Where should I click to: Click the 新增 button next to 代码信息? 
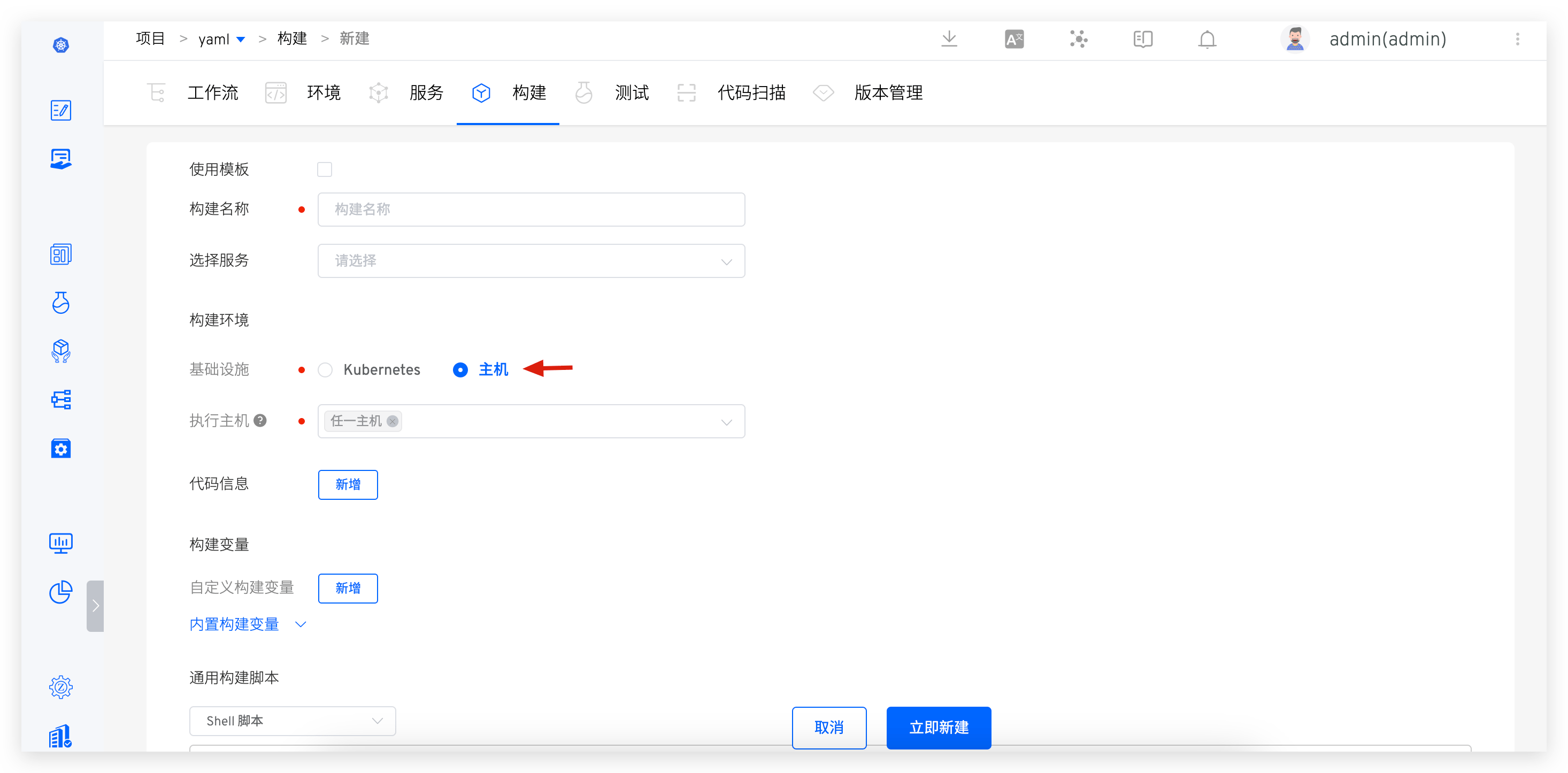point(348,484)
